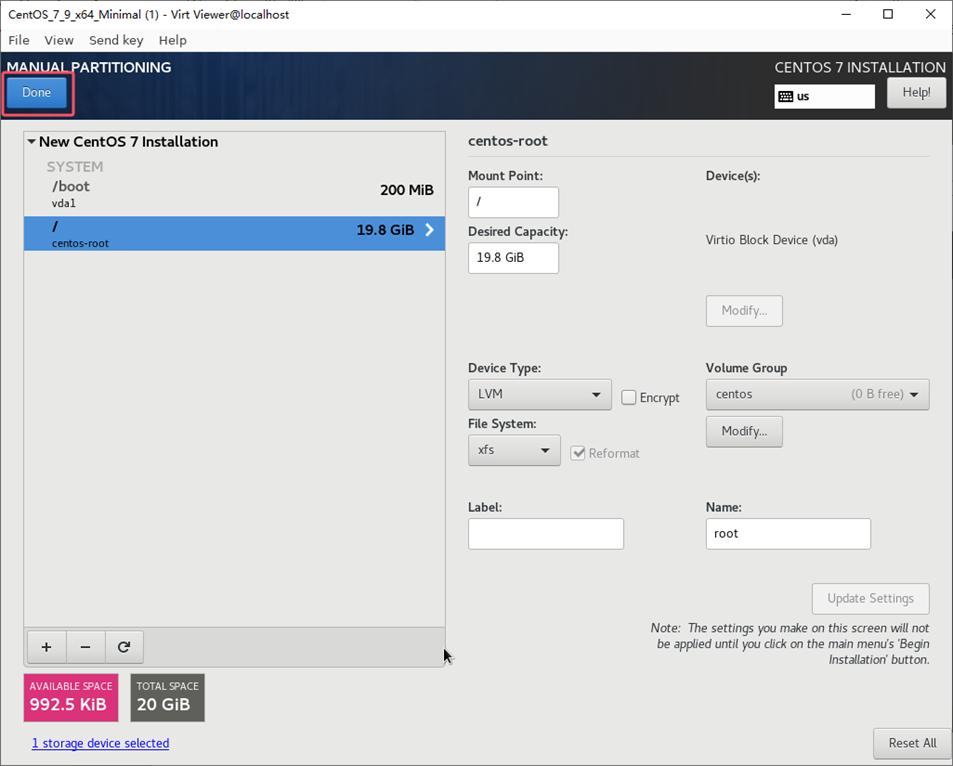953x766 pixels.
Task: Open the Help menu
Action: click(x=173, y=40)
